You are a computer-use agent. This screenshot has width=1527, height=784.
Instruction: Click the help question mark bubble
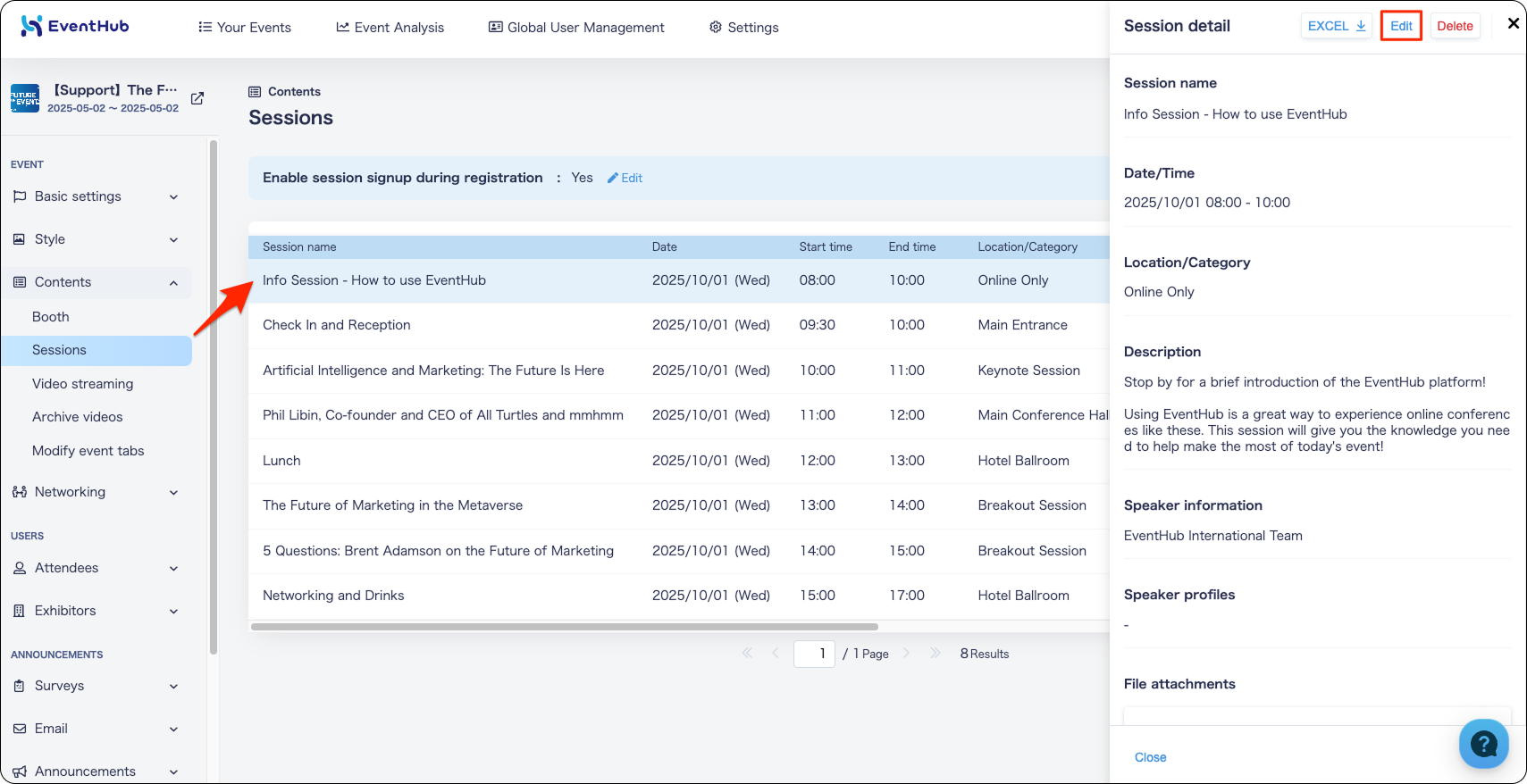click(x=1483, y=743)
